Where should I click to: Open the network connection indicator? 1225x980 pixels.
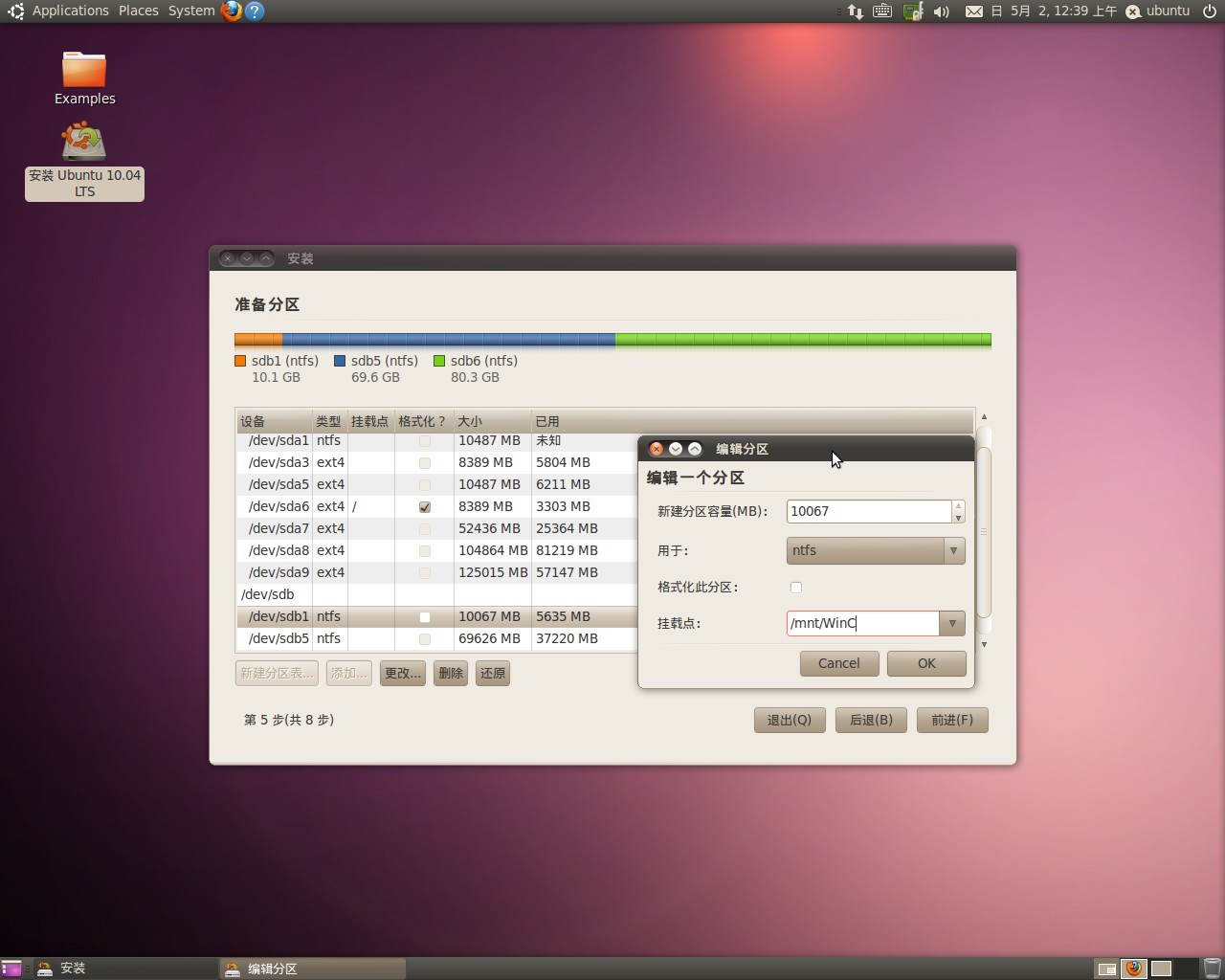pos(855,11)
